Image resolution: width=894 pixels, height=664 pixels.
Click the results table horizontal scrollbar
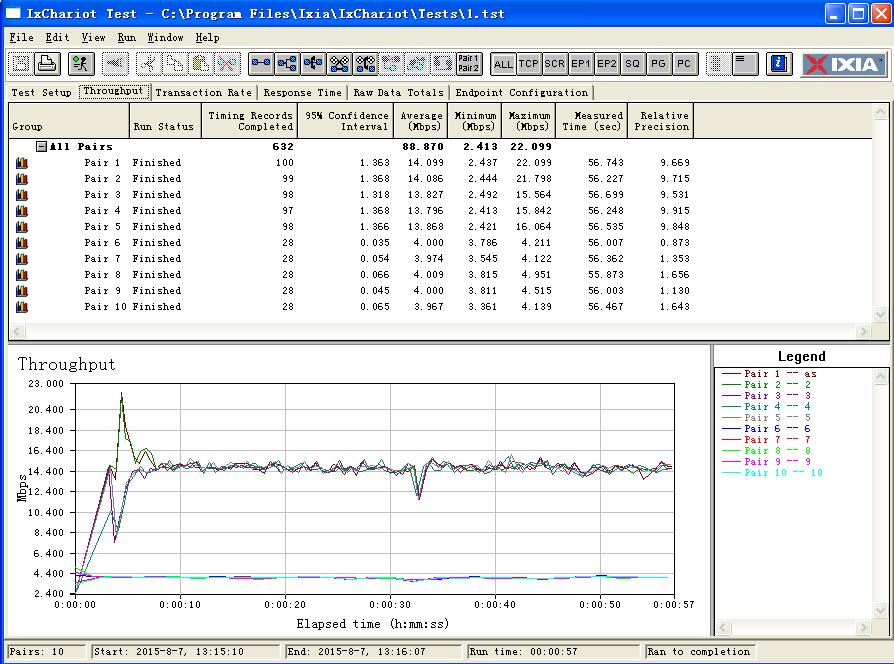440,331
